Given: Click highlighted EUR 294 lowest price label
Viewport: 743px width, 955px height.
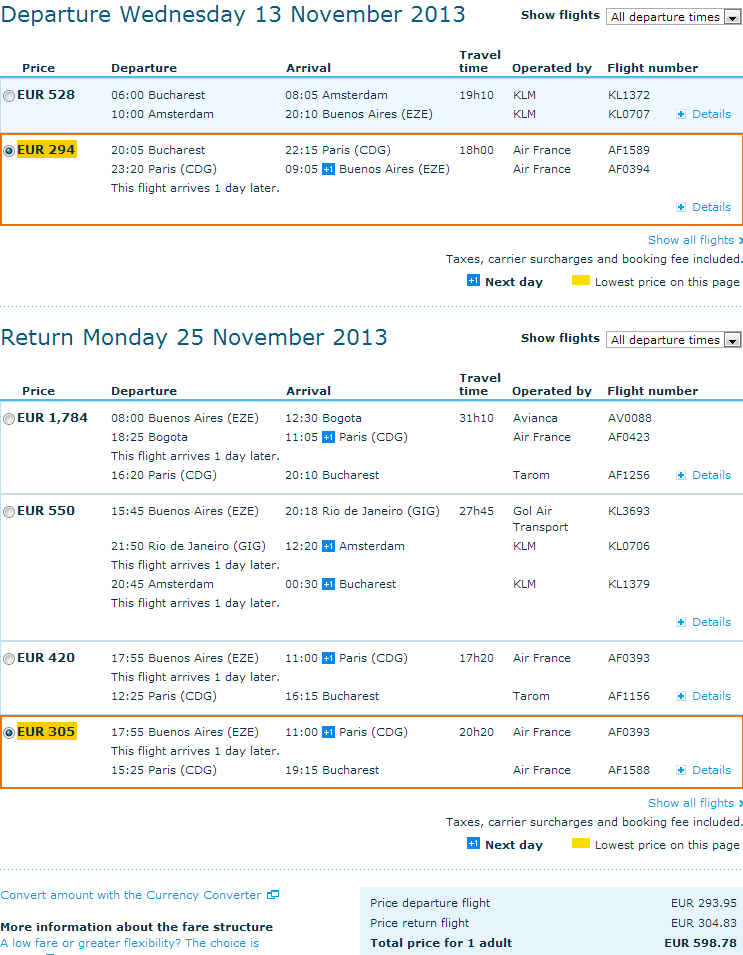Looking at the screenshot, I should [x=46, y=149].
